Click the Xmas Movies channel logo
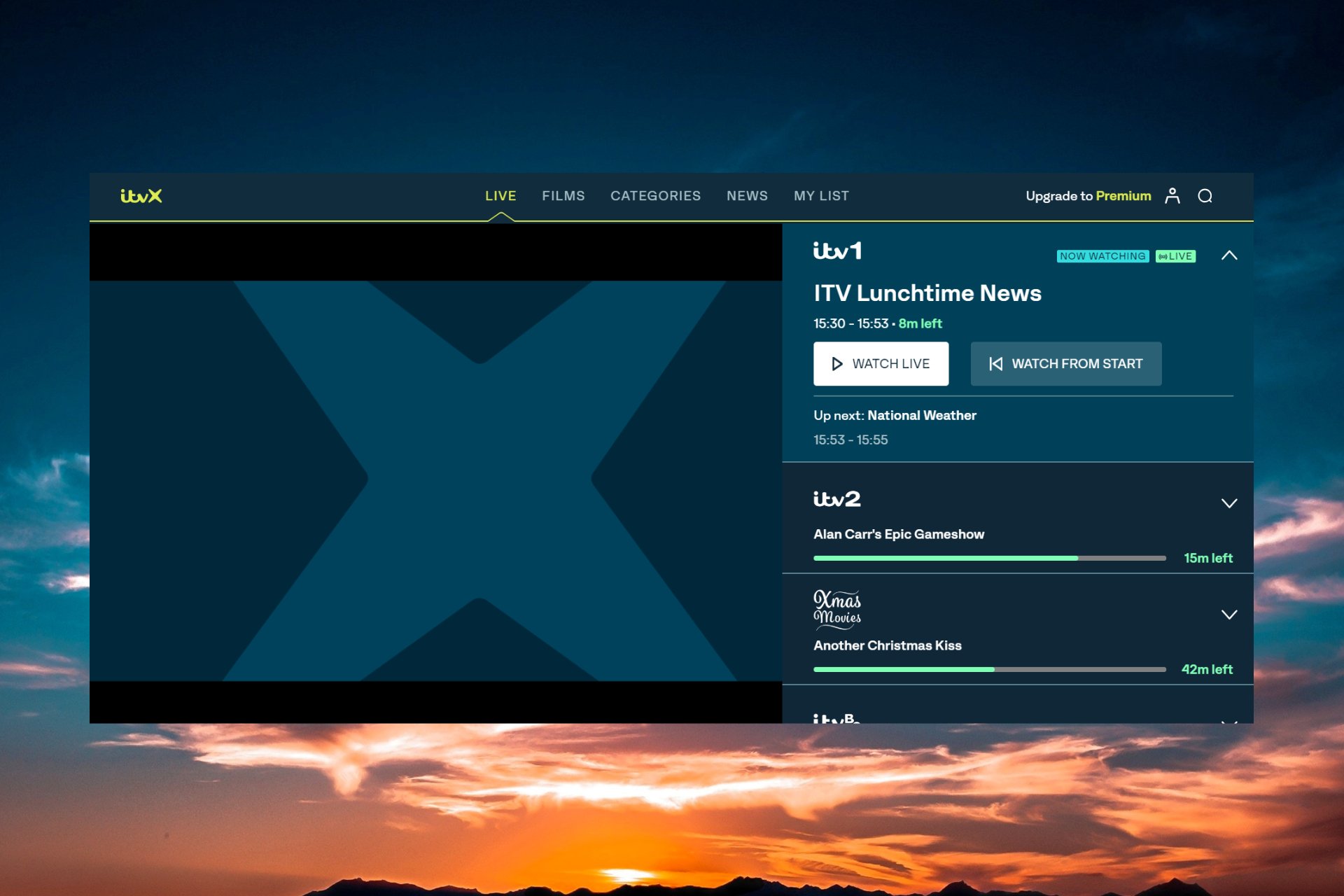The height and width of the screenshot is (896, 1344). tap(837, 609)
